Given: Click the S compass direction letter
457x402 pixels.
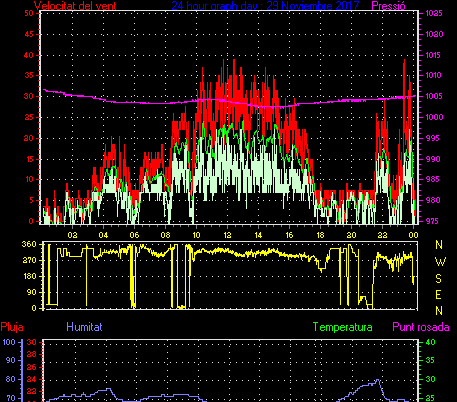Looking at the screenshot, I should 439,278.
